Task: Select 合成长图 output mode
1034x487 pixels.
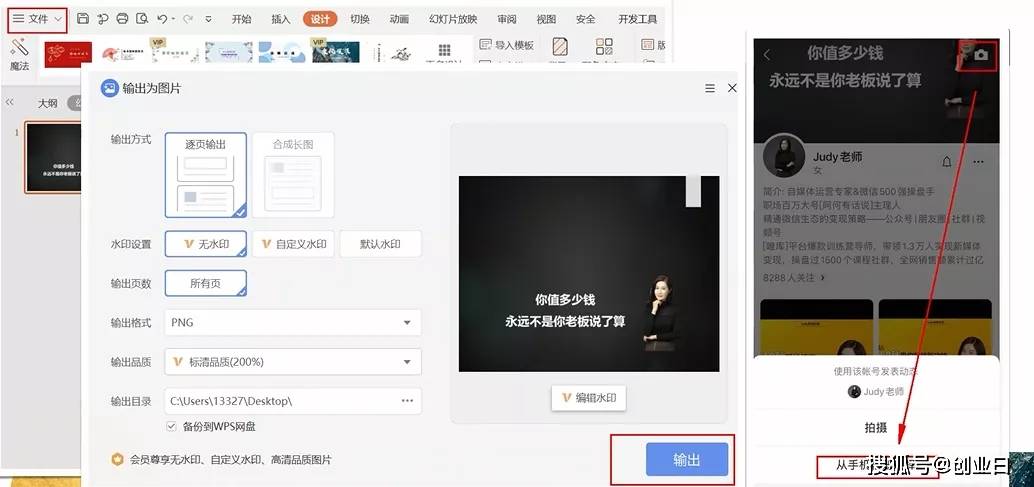Action: [x=293, y=175]
